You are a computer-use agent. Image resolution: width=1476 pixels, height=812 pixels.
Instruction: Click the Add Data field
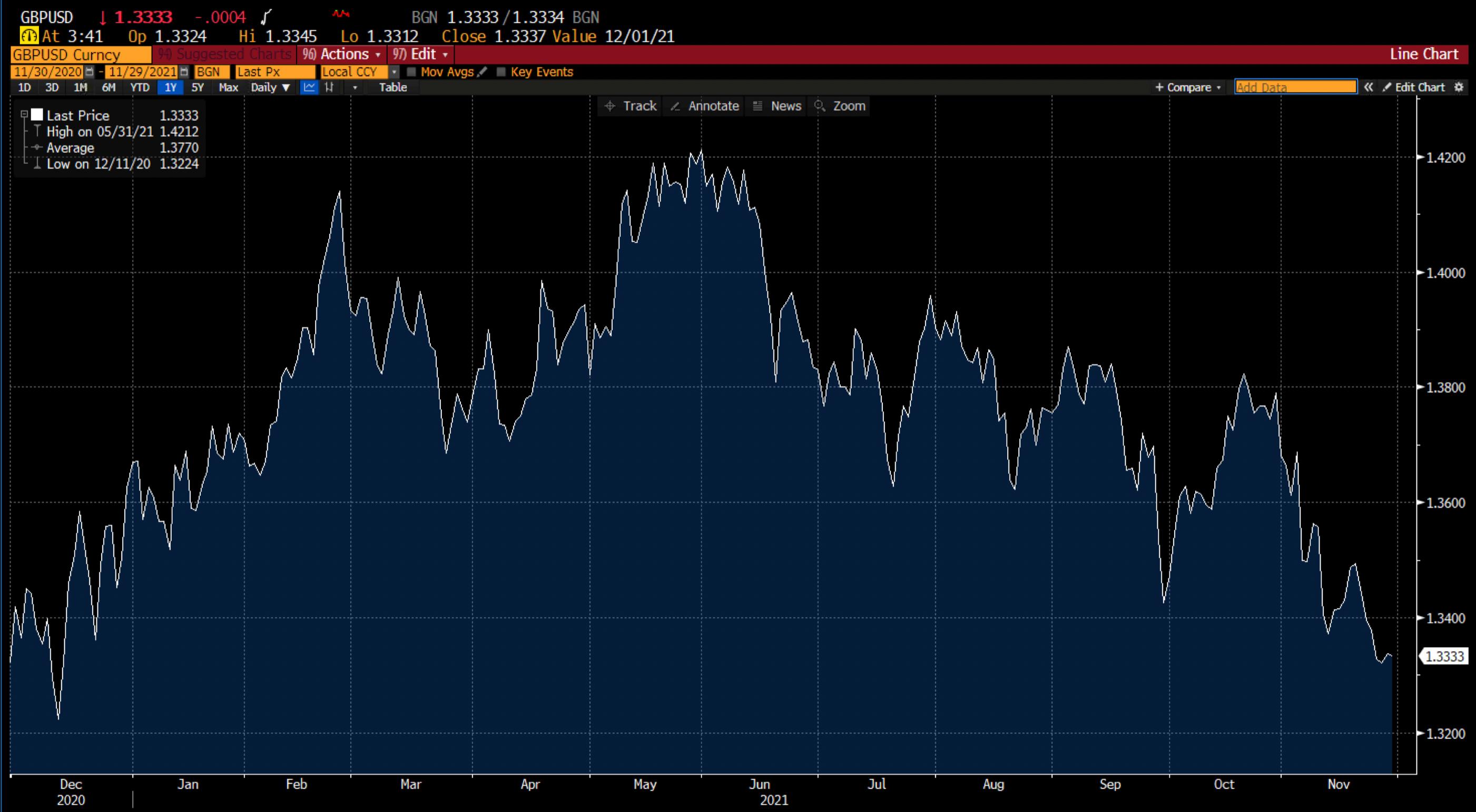pyautogui.click(x=1295, y=87)
